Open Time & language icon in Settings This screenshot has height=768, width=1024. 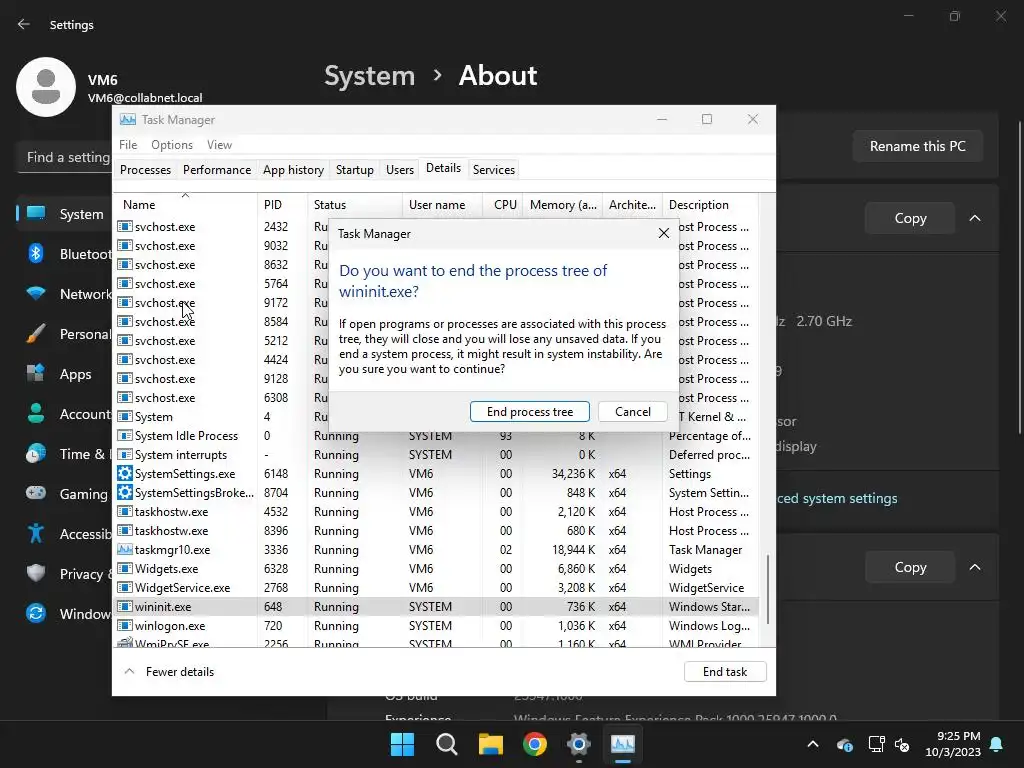point(36,453)
